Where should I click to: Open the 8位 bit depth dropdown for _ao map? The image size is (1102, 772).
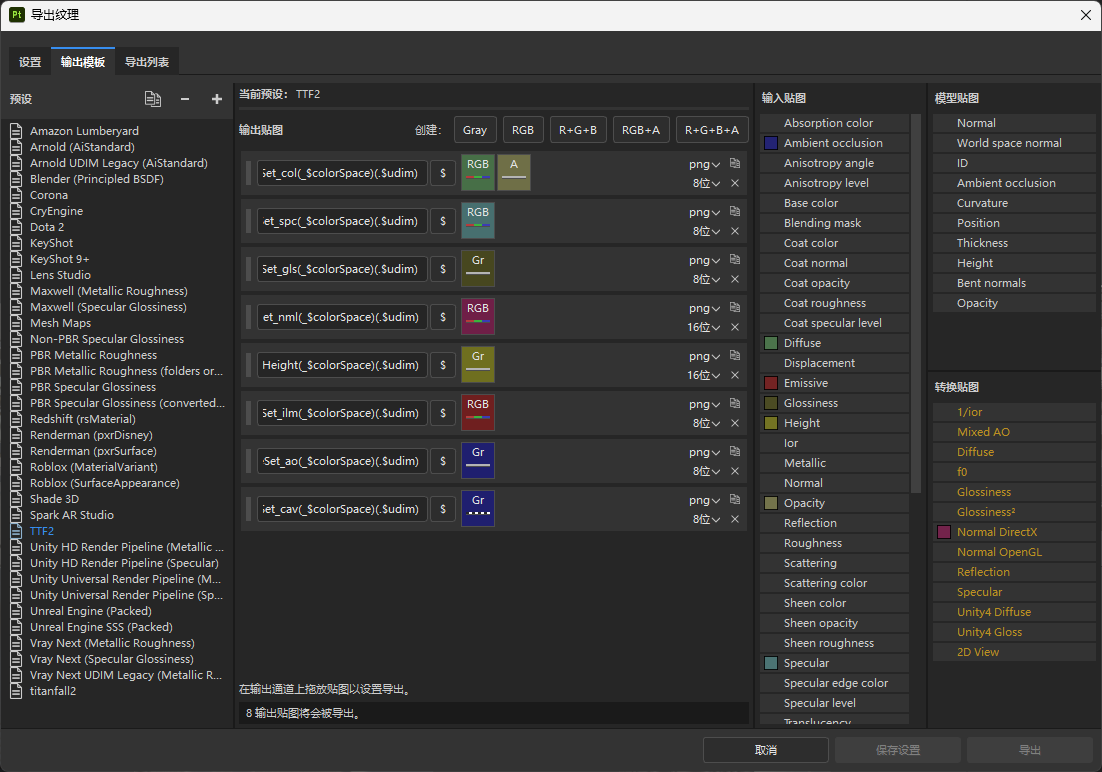coord(704,471)
